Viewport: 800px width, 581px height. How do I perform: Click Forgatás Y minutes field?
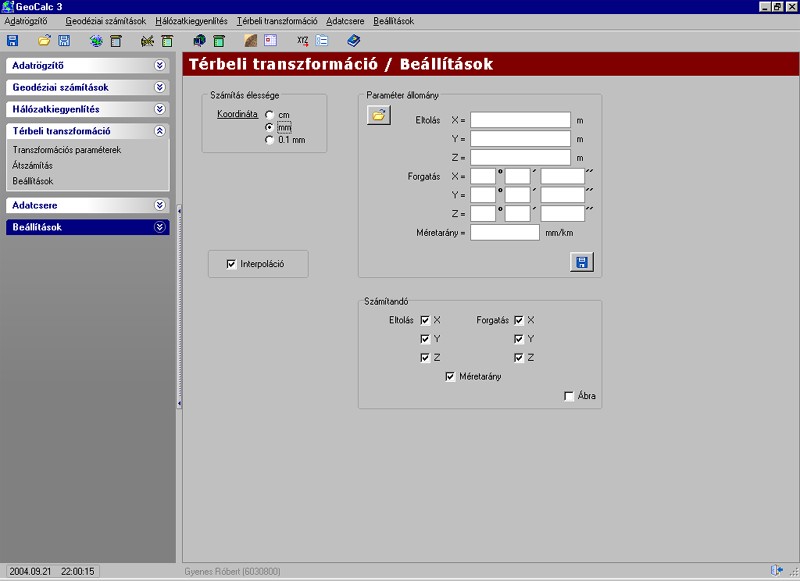[518, 195]
